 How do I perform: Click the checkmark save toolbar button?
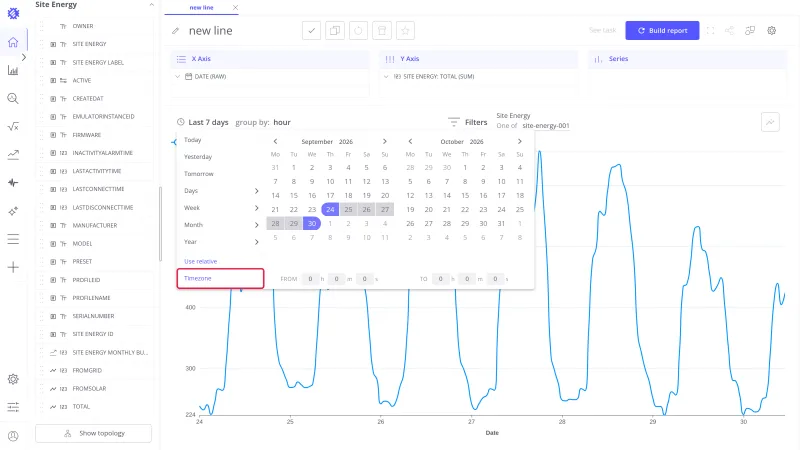click(311, 31)
